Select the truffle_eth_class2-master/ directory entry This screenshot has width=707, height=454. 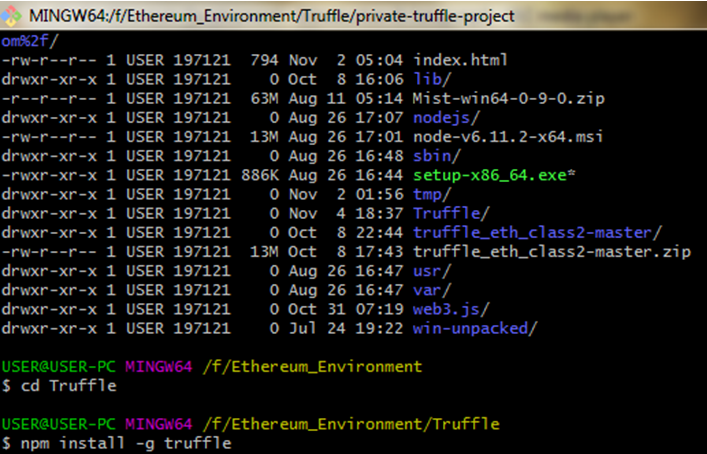[537, 233]
